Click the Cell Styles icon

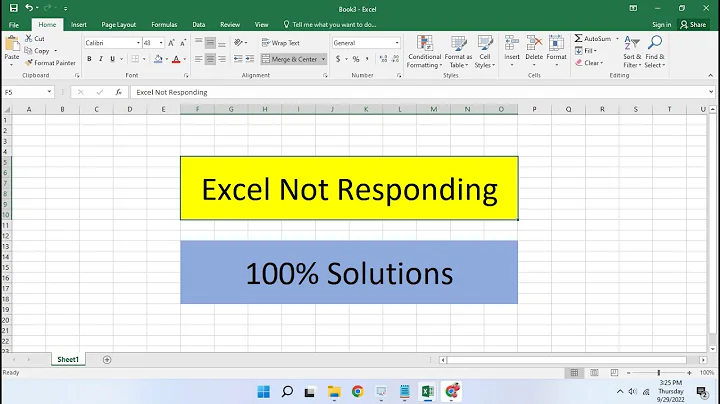485,44
